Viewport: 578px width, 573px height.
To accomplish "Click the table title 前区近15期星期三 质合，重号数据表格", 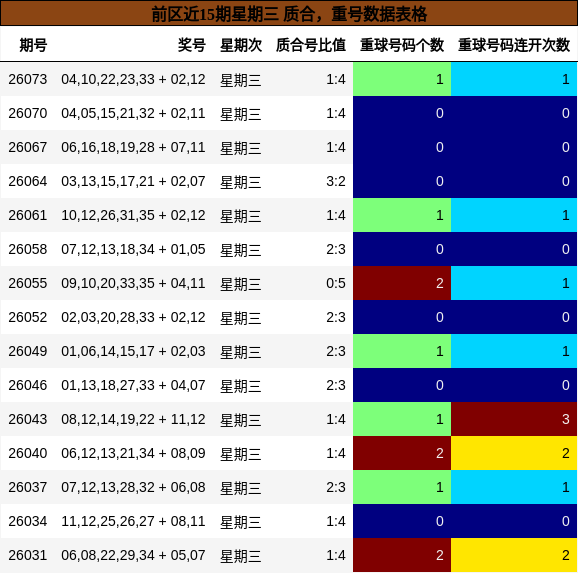I will pyautogui.click(x=289, y=14).
